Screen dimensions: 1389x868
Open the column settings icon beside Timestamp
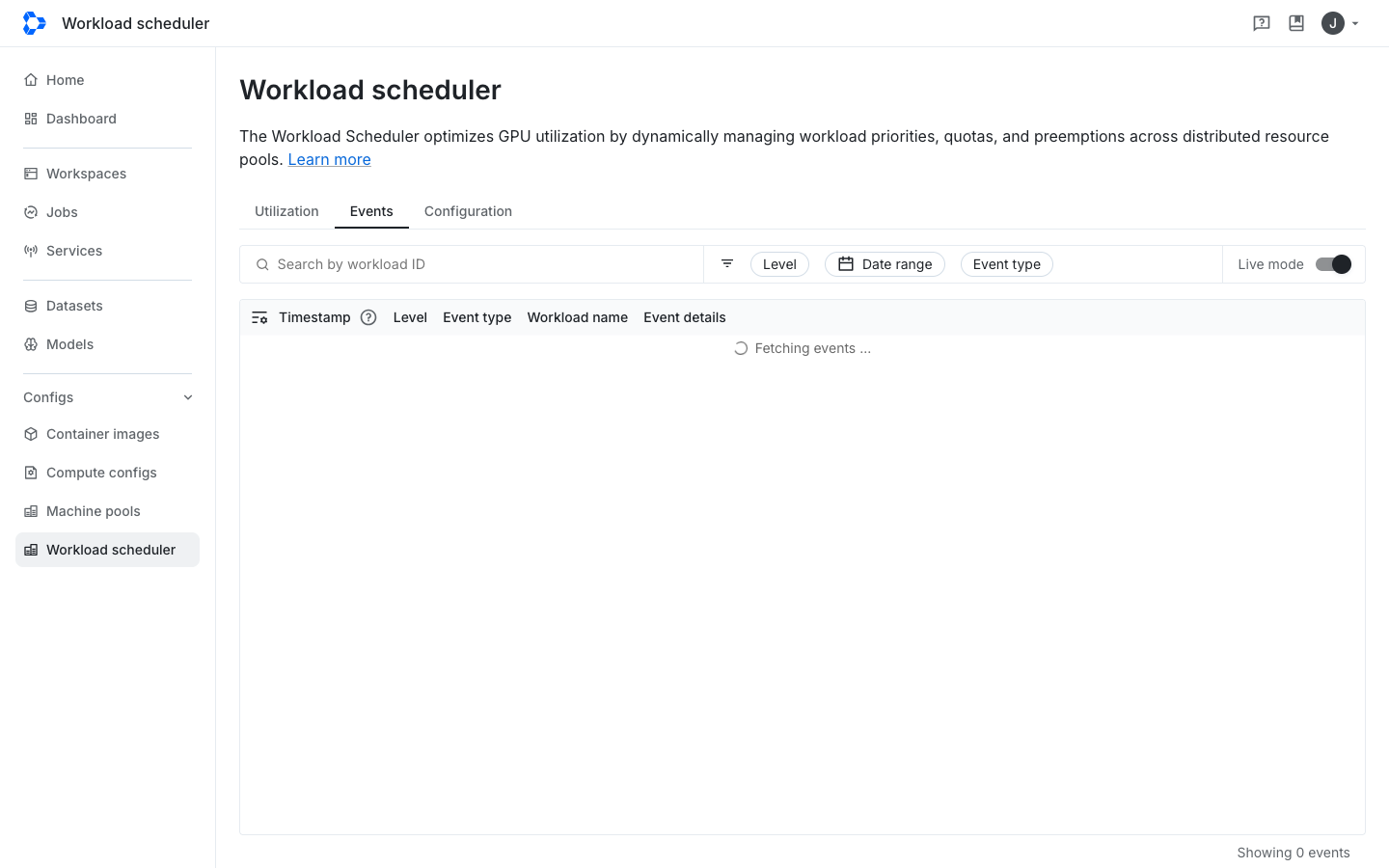tap(259, 317)
